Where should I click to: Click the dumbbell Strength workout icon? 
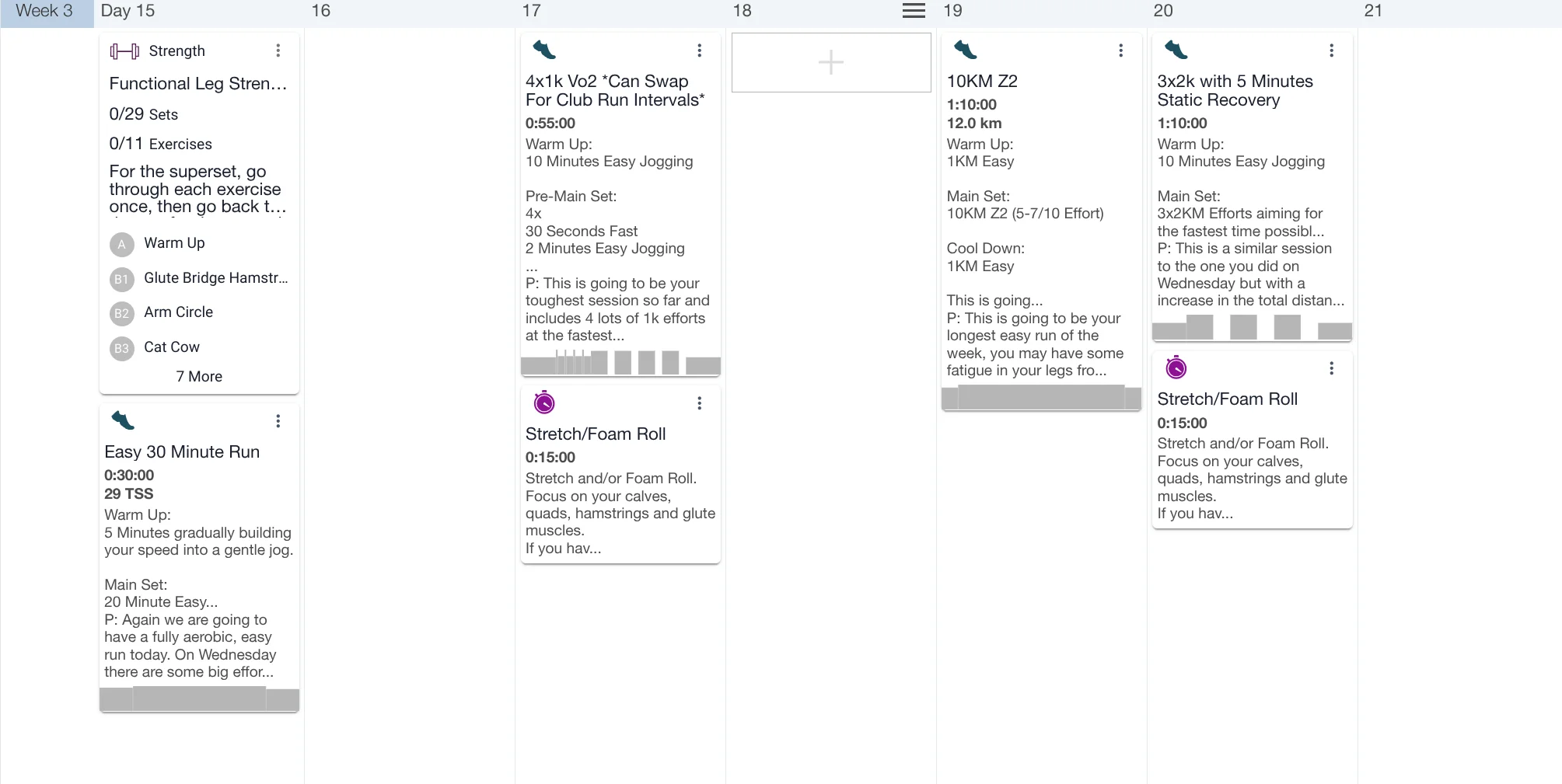click(x=124, y=51)
